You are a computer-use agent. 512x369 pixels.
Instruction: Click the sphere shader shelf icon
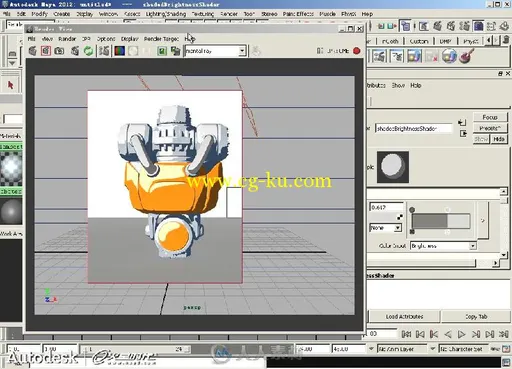(x=449, y=56)
